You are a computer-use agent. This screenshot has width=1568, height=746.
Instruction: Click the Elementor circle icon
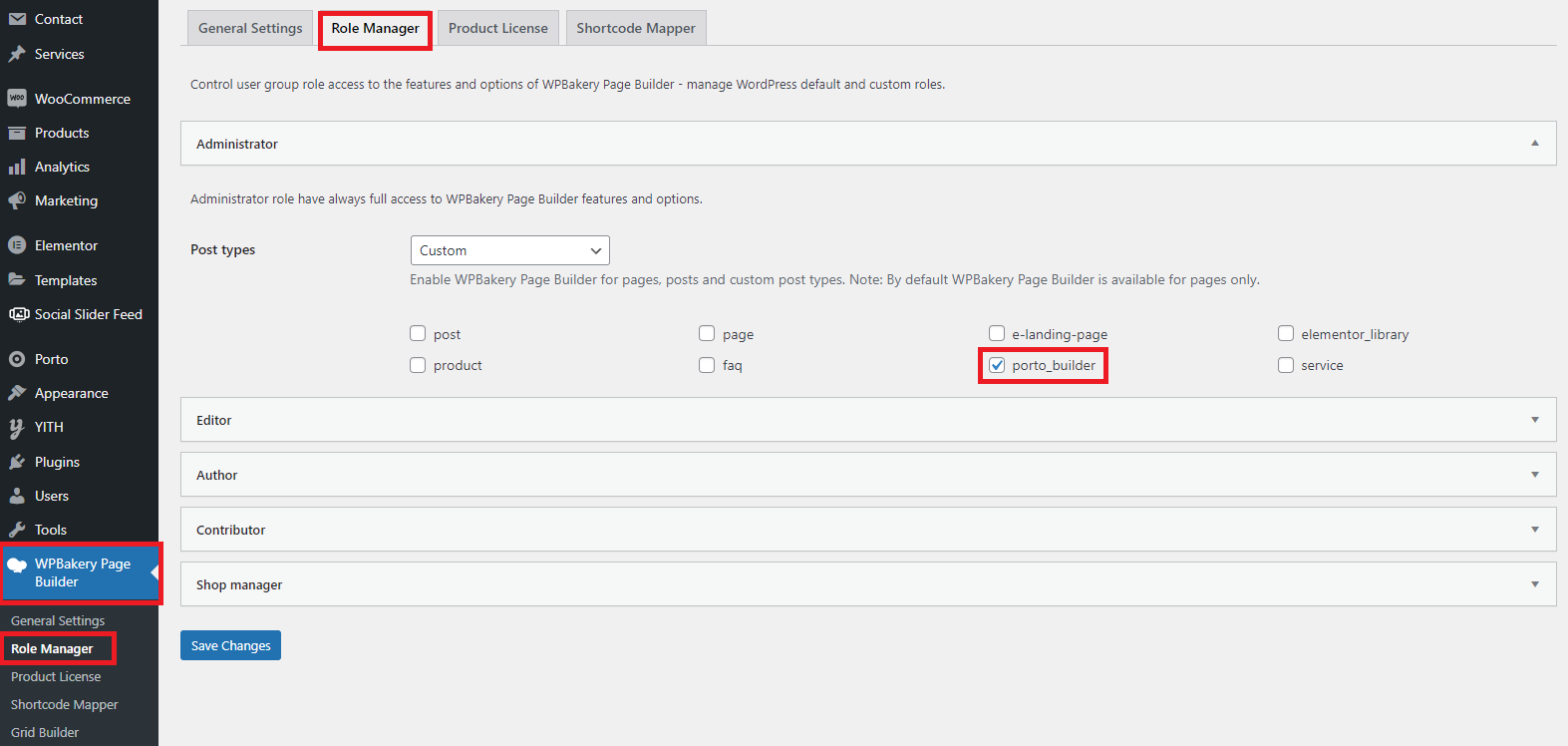tap(17, 245)
